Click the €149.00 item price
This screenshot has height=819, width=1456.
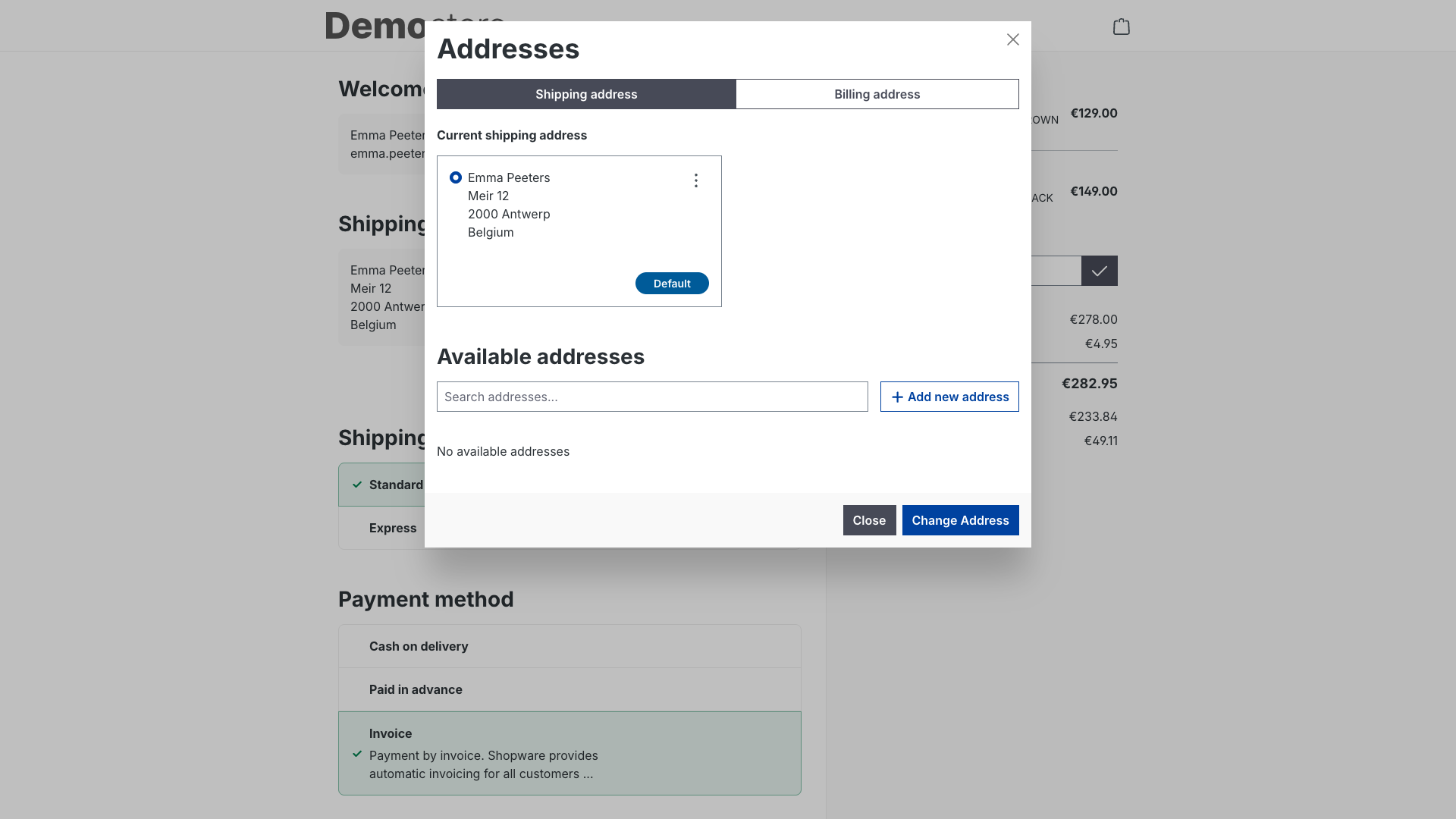[x=1094, y=191]
